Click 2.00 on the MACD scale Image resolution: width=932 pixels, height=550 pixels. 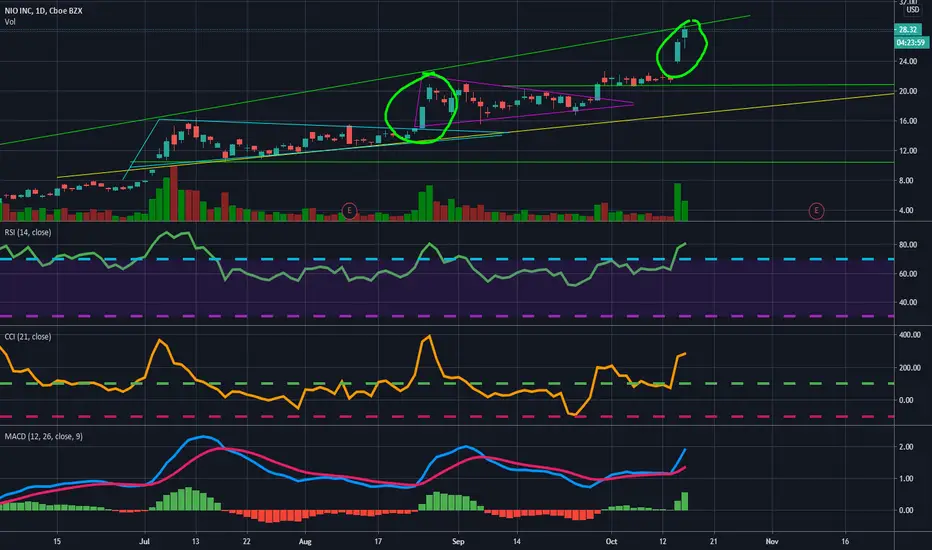pos(907,447)
